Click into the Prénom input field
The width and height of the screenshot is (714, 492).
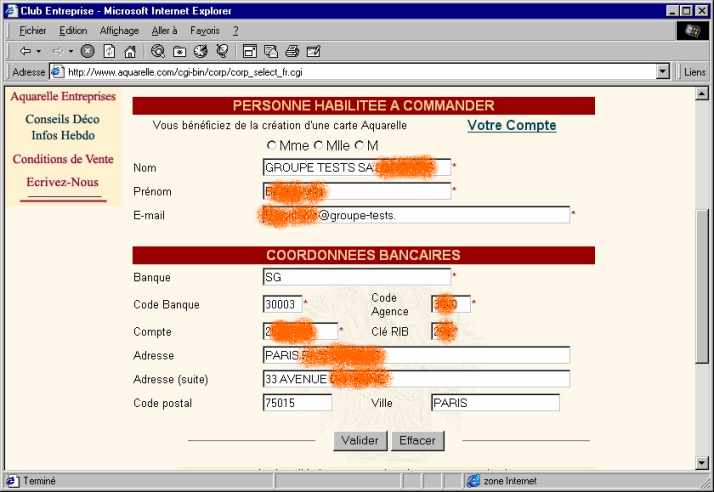pos(357,191)
